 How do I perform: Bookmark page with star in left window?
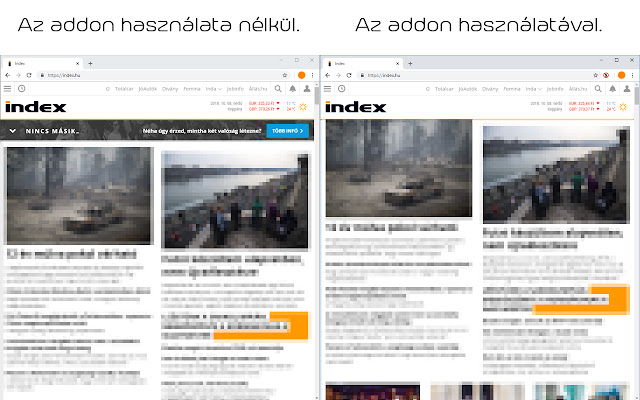(285, 75)
